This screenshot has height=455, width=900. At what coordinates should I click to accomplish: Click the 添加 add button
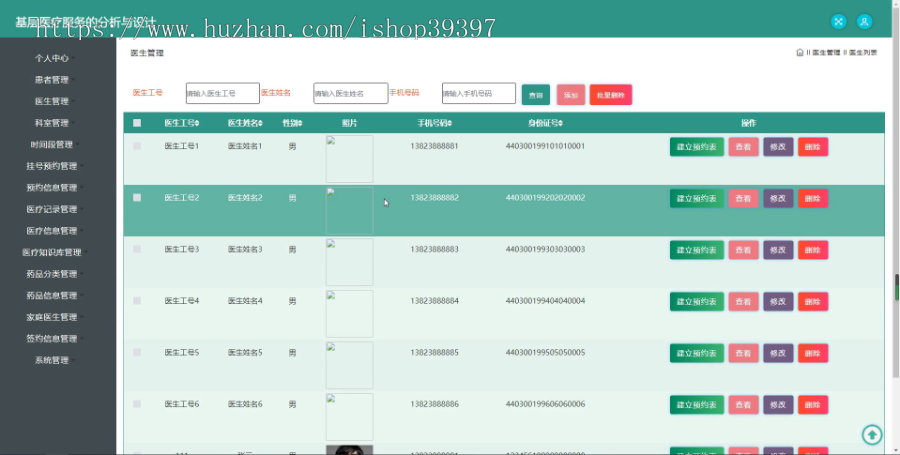(571, 95)
